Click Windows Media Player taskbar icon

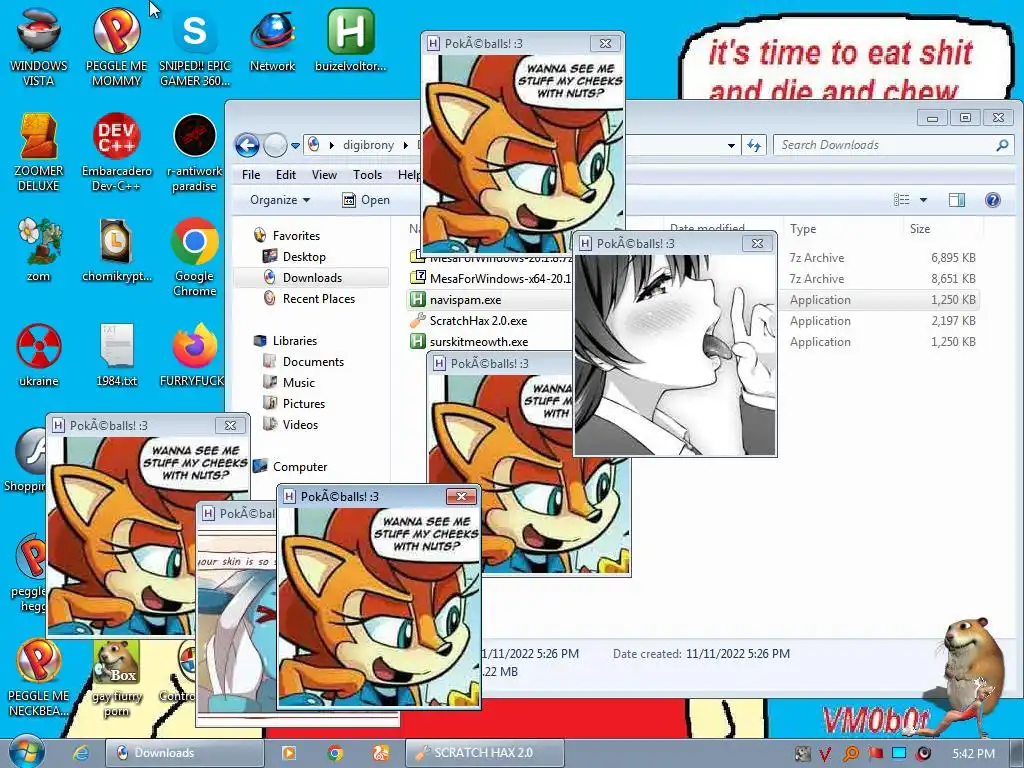(289, 753)
